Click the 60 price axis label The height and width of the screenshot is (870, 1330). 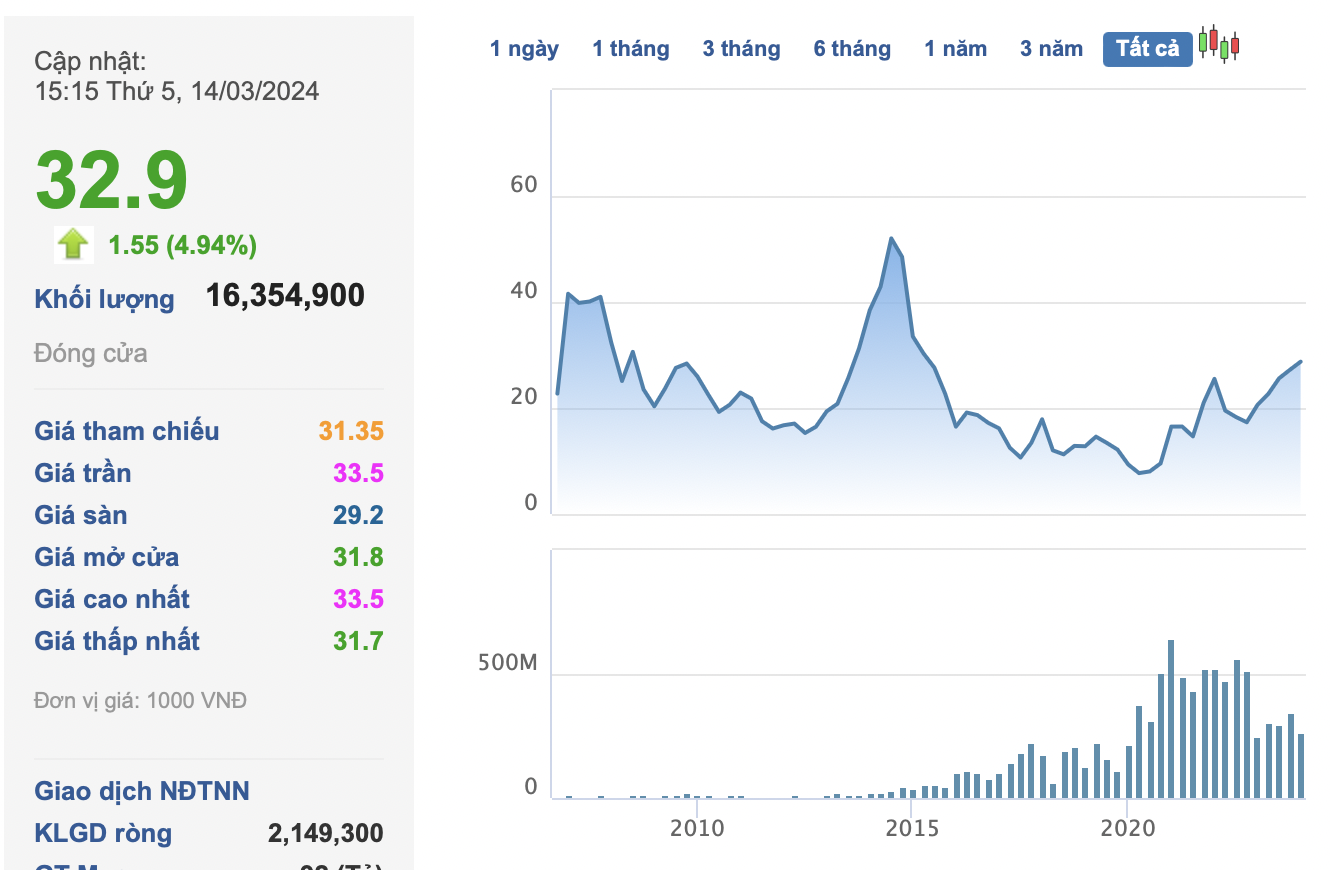(x=524, y=185)
